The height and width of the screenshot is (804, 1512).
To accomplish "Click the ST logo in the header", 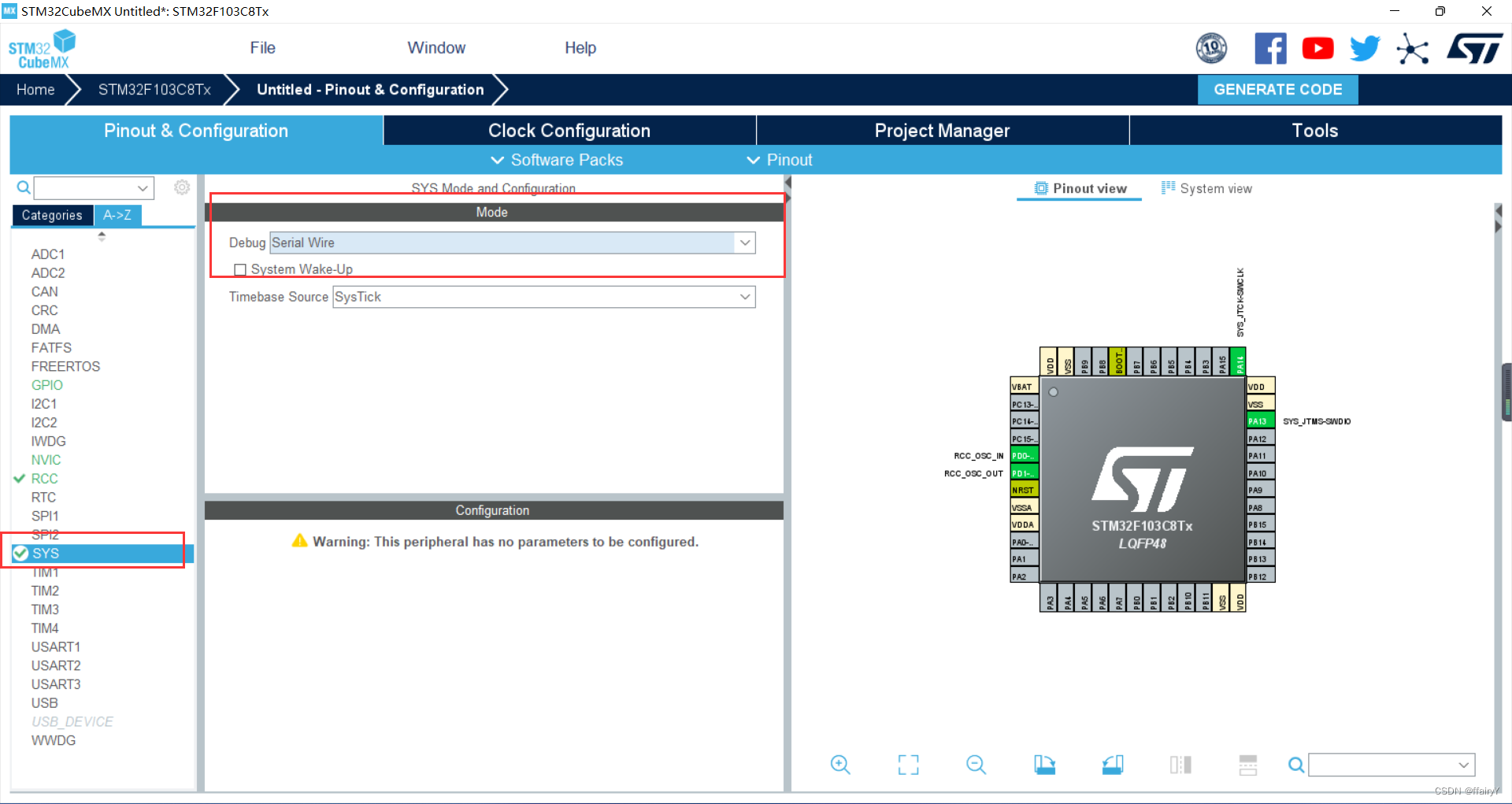I will 1474,48.
